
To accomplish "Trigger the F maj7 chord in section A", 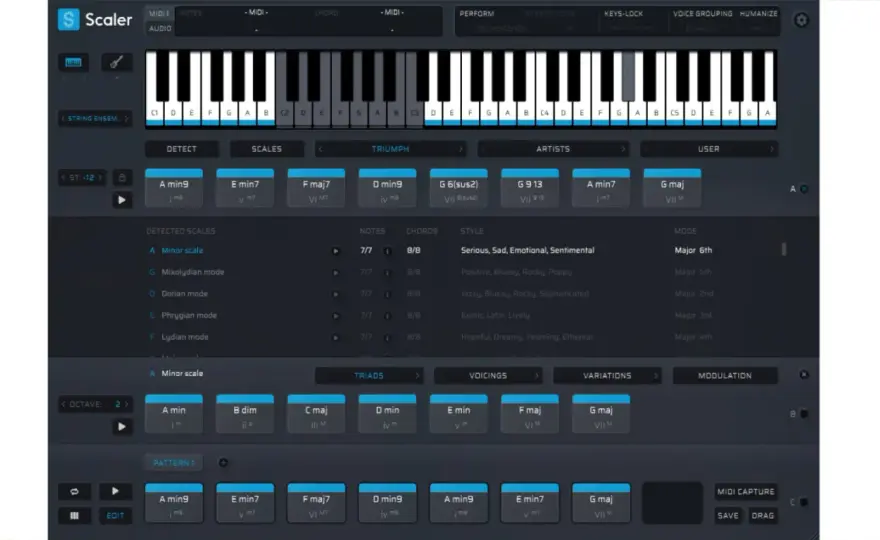I will [x=316, y=189].
